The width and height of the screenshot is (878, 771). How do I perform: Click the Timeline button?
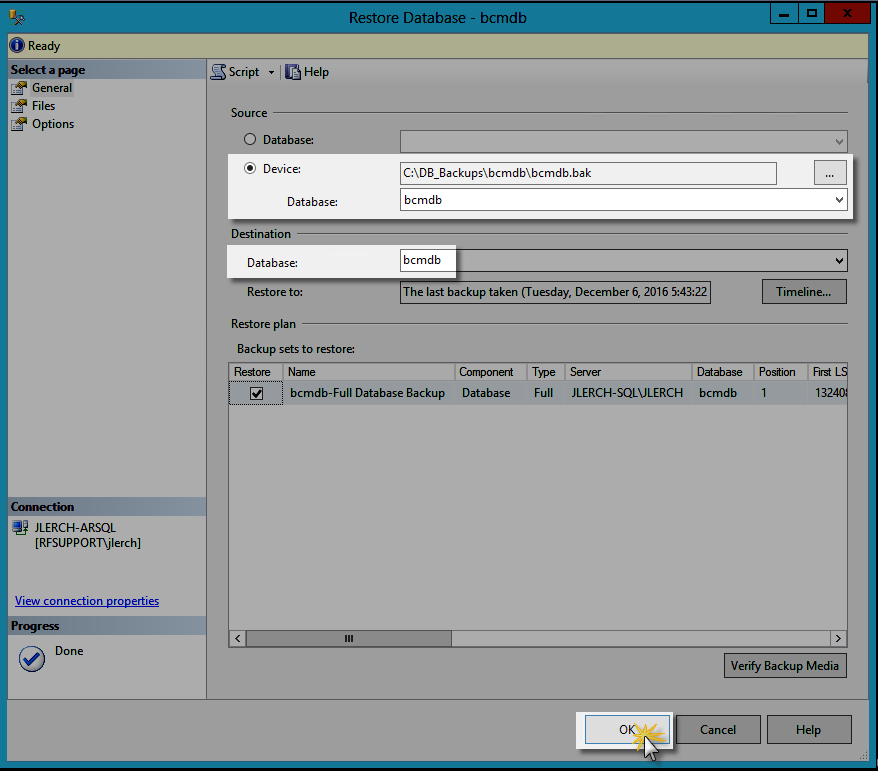point(804,292)
